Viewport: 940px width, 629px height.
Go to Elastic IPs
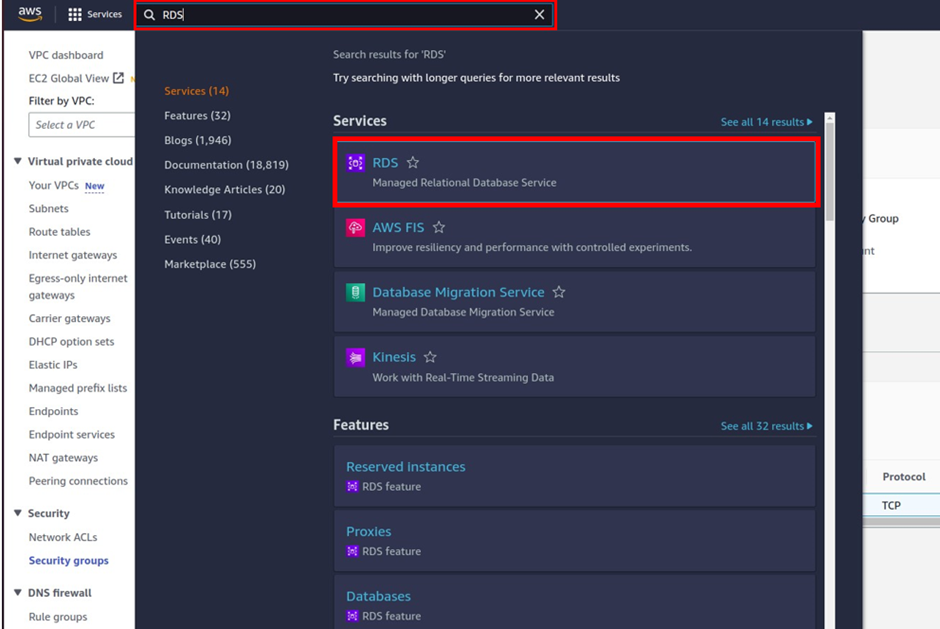click(53, 365)
